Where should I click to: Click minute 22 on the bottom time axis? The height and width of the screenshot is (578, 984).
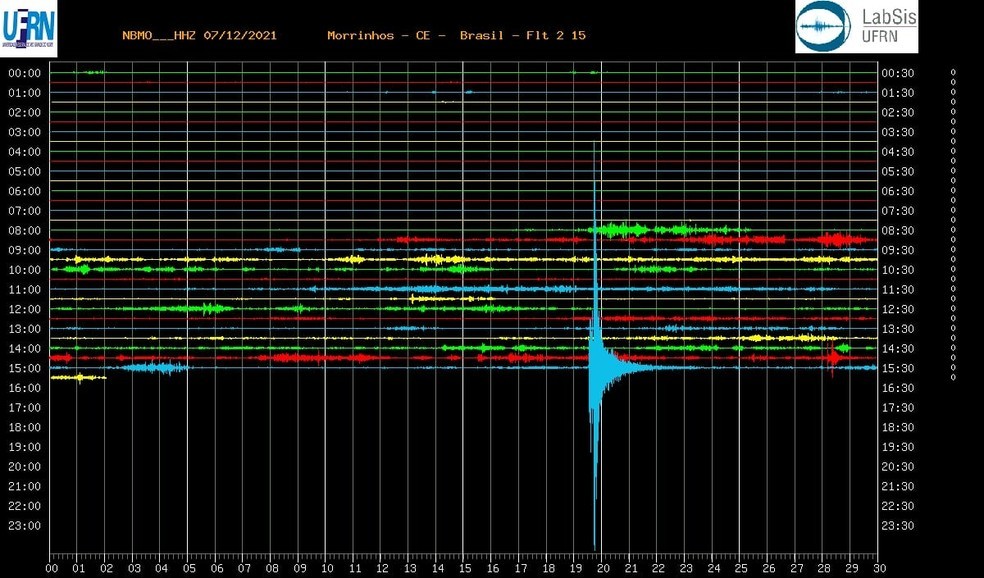(658, 569)
